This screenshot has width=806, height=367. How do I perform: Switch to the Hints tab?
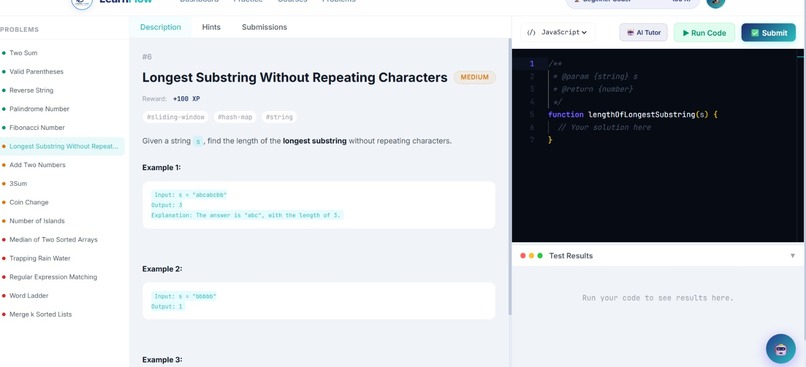pyautogui.click(x=211, y=27)
